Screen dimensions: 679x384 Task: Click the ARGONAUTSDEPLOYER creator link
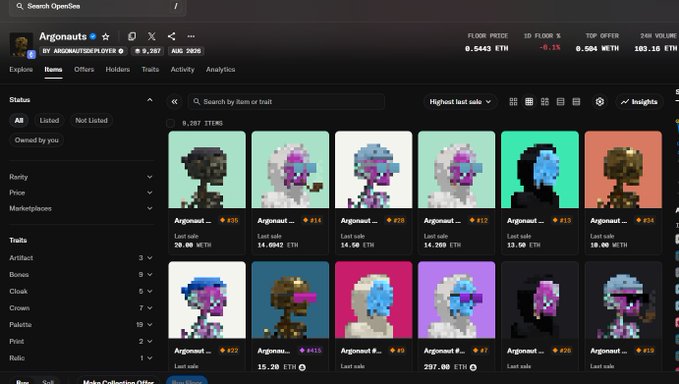[x=83, y=51]
